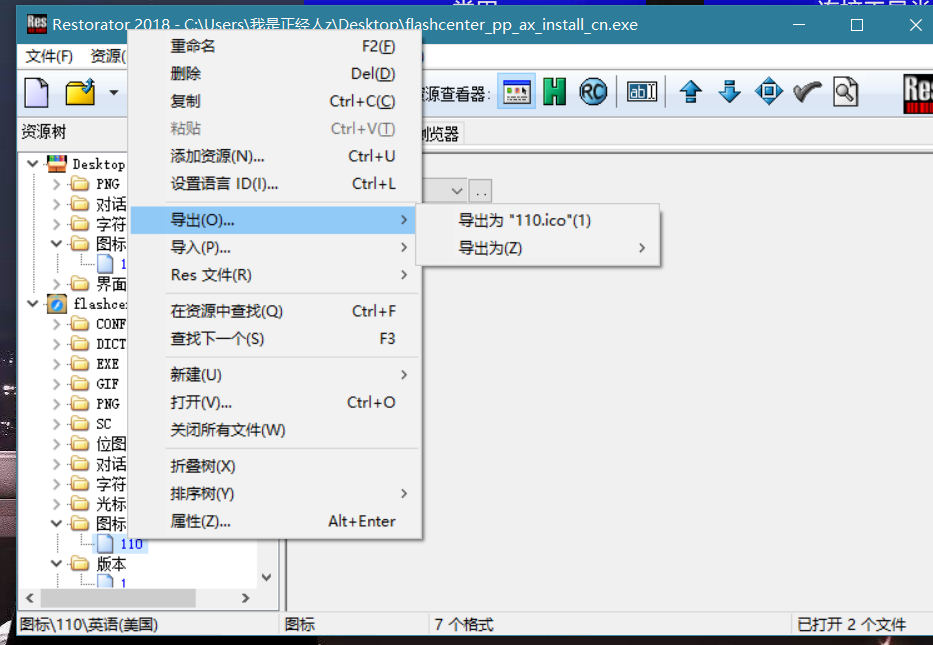Open the 排序树(Y) submenu
The image size is (933, 645).
point(275,494)
